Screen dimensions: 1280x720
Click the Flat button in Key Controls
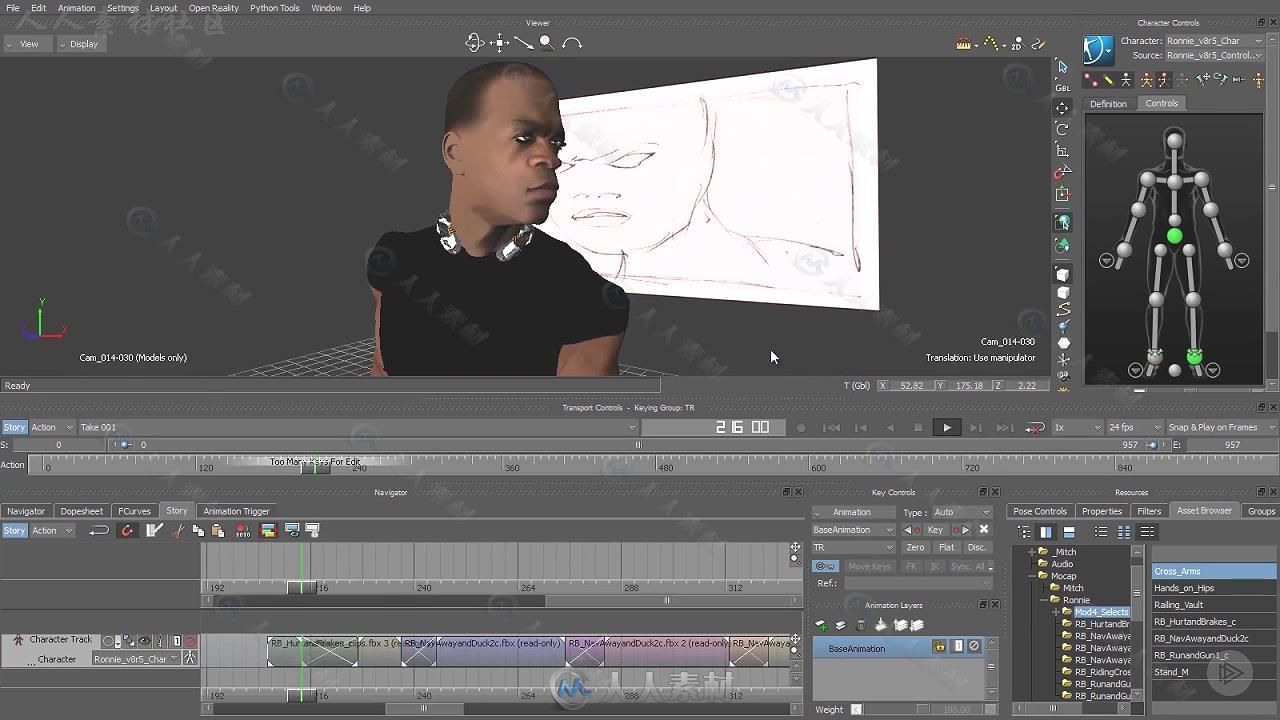pos(946,548)
